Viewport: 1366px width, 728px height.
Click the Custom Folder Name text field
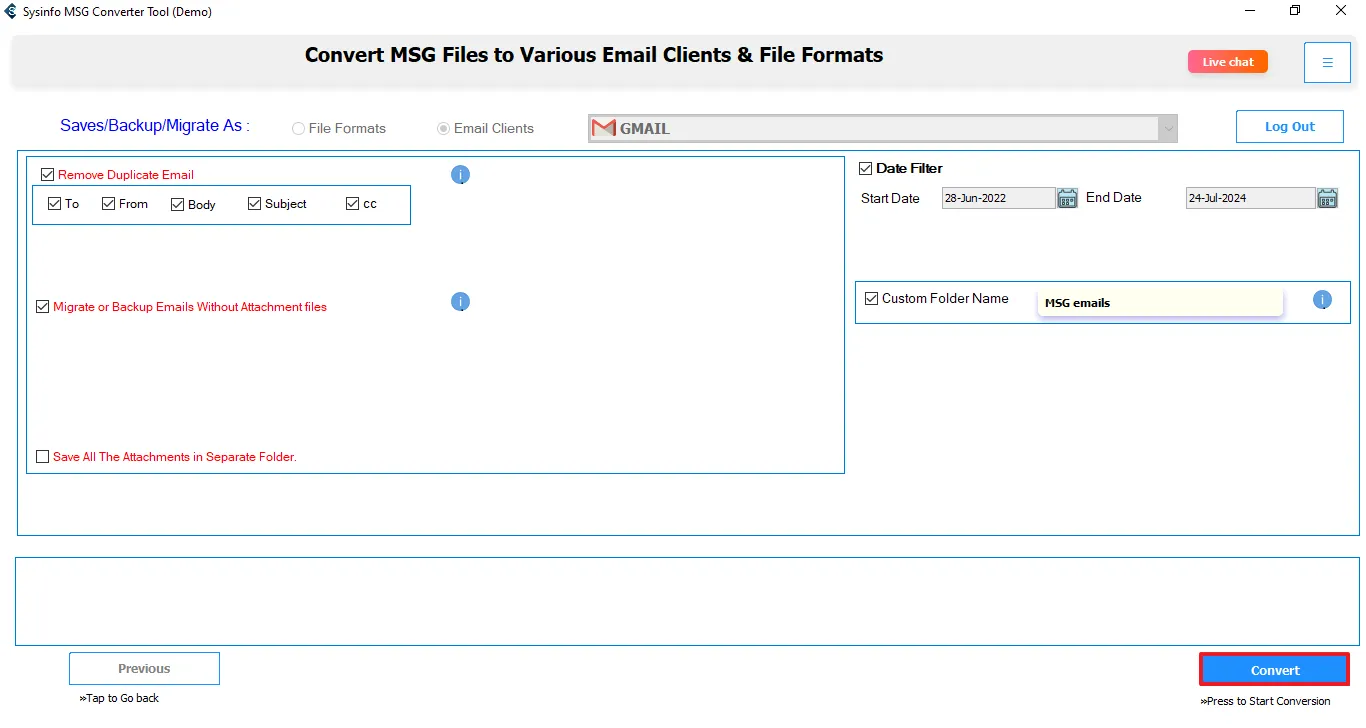point(1159,303)
